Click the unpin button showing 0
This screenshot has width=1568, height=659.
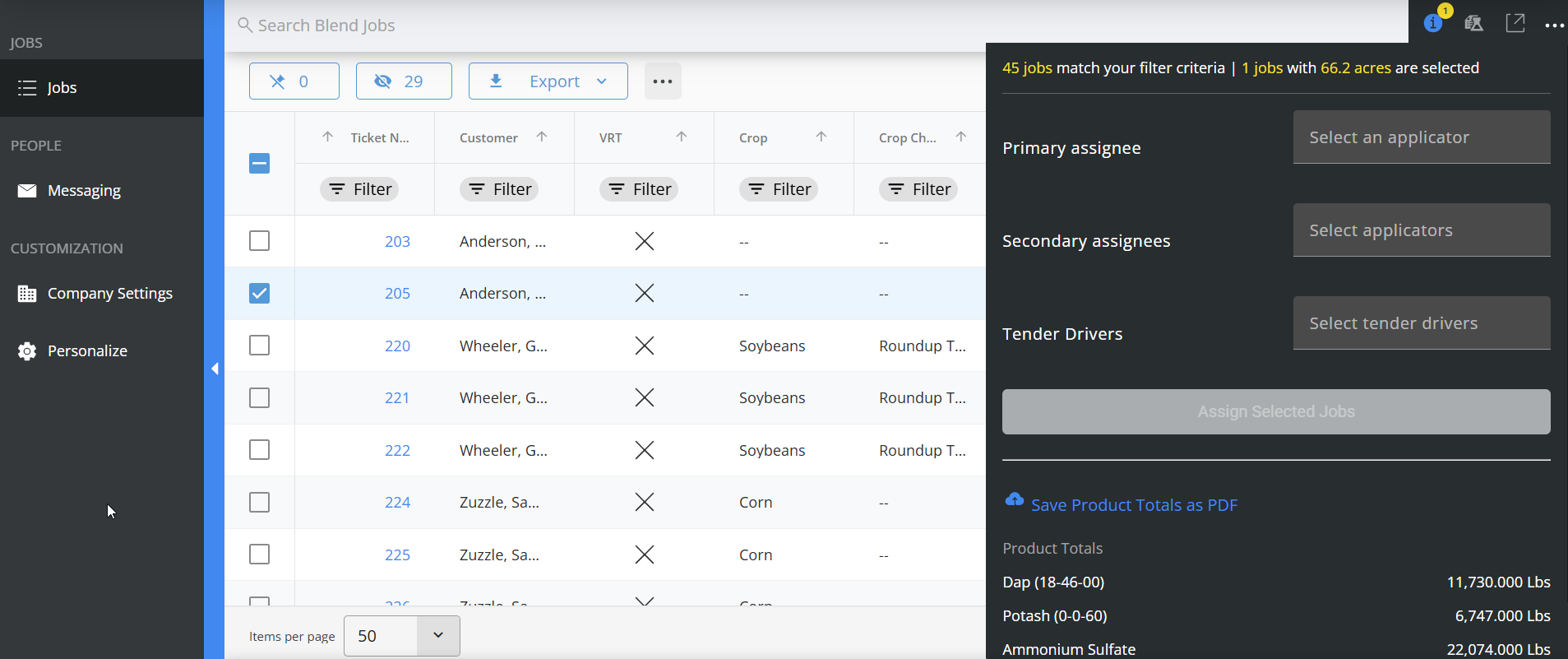(294, 81)
